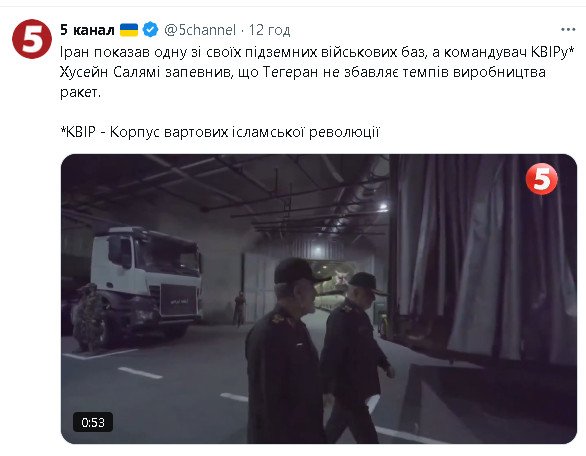Visit the @5channel handle link

[x=200, y=30]
